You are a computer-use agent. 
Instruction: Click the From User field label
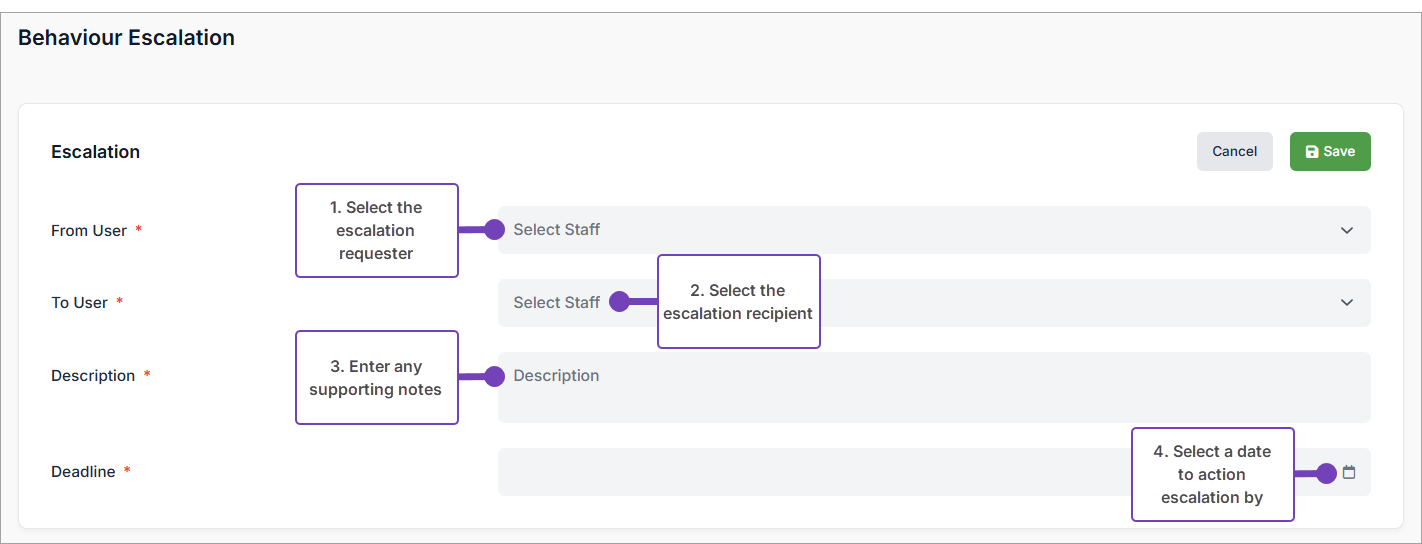click(89, 231)
